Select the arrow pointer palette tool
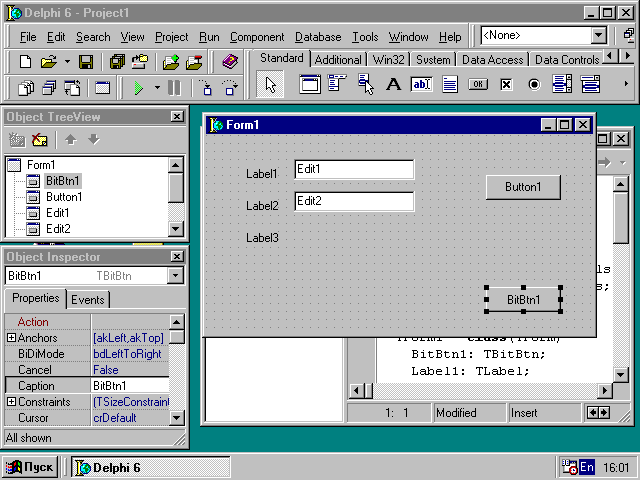The height and width of the screenshot is (480, 640). (270, 84)
